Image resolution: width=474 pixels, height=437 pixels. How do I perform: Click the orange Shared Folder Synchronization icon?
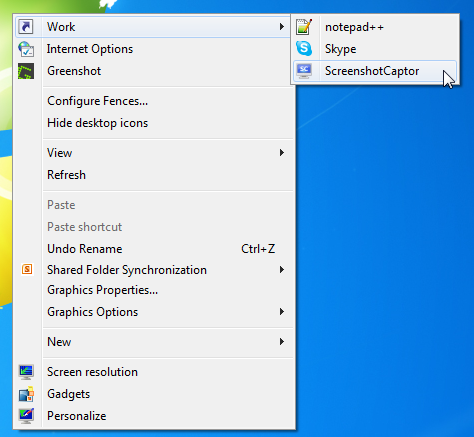(27, 269)
